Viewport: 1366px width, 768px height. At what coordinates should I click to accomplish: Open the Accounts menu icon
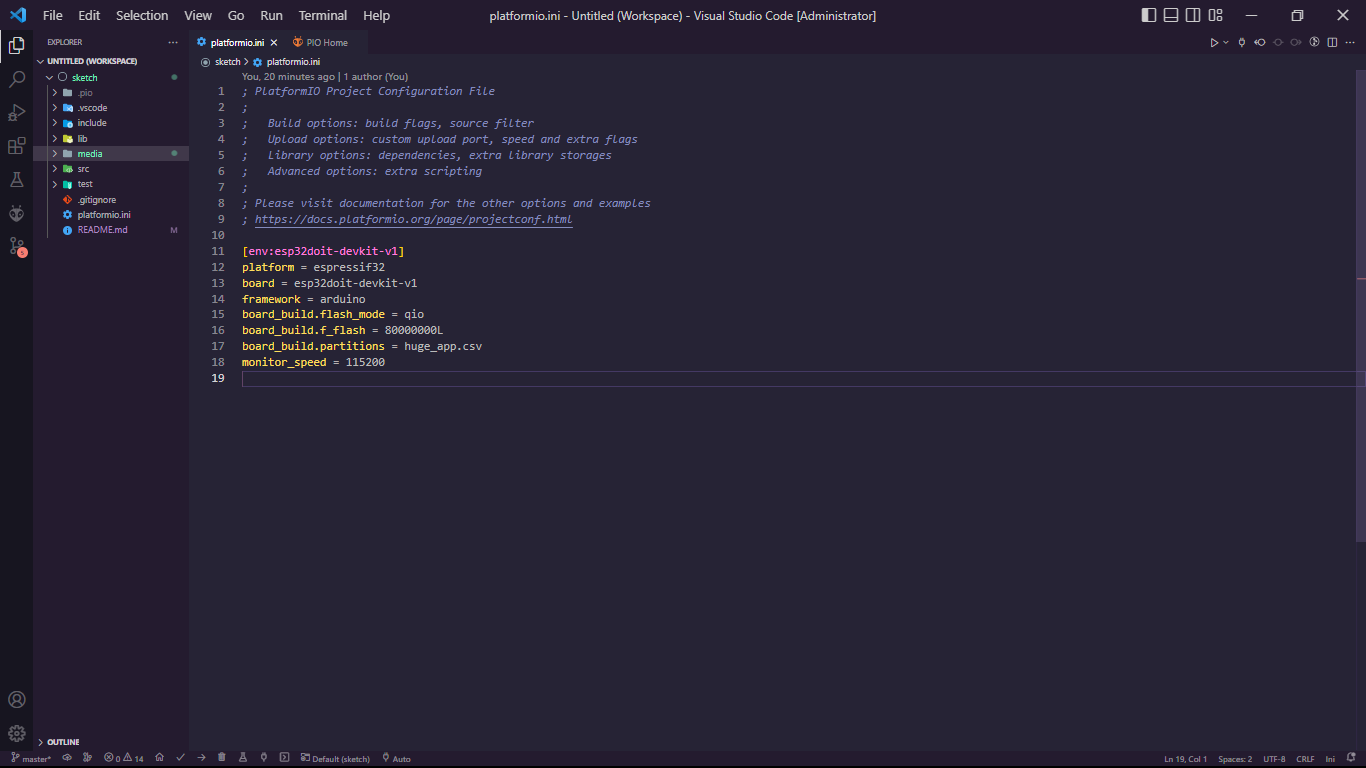[x=16, y=700]
